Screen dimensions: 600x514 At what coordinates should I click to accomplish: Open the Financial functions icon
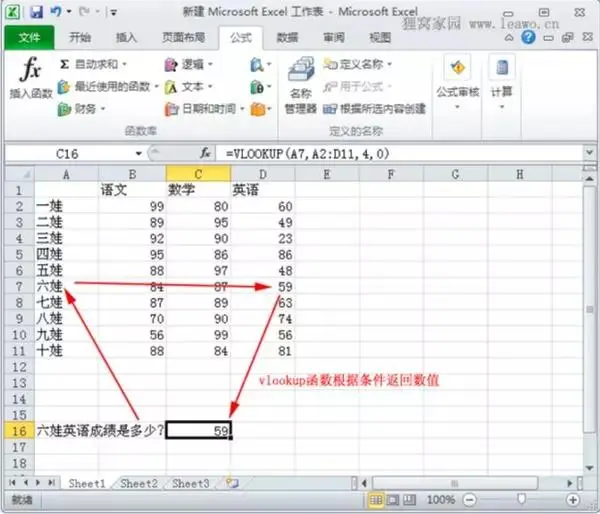click(x=64, y=109)
